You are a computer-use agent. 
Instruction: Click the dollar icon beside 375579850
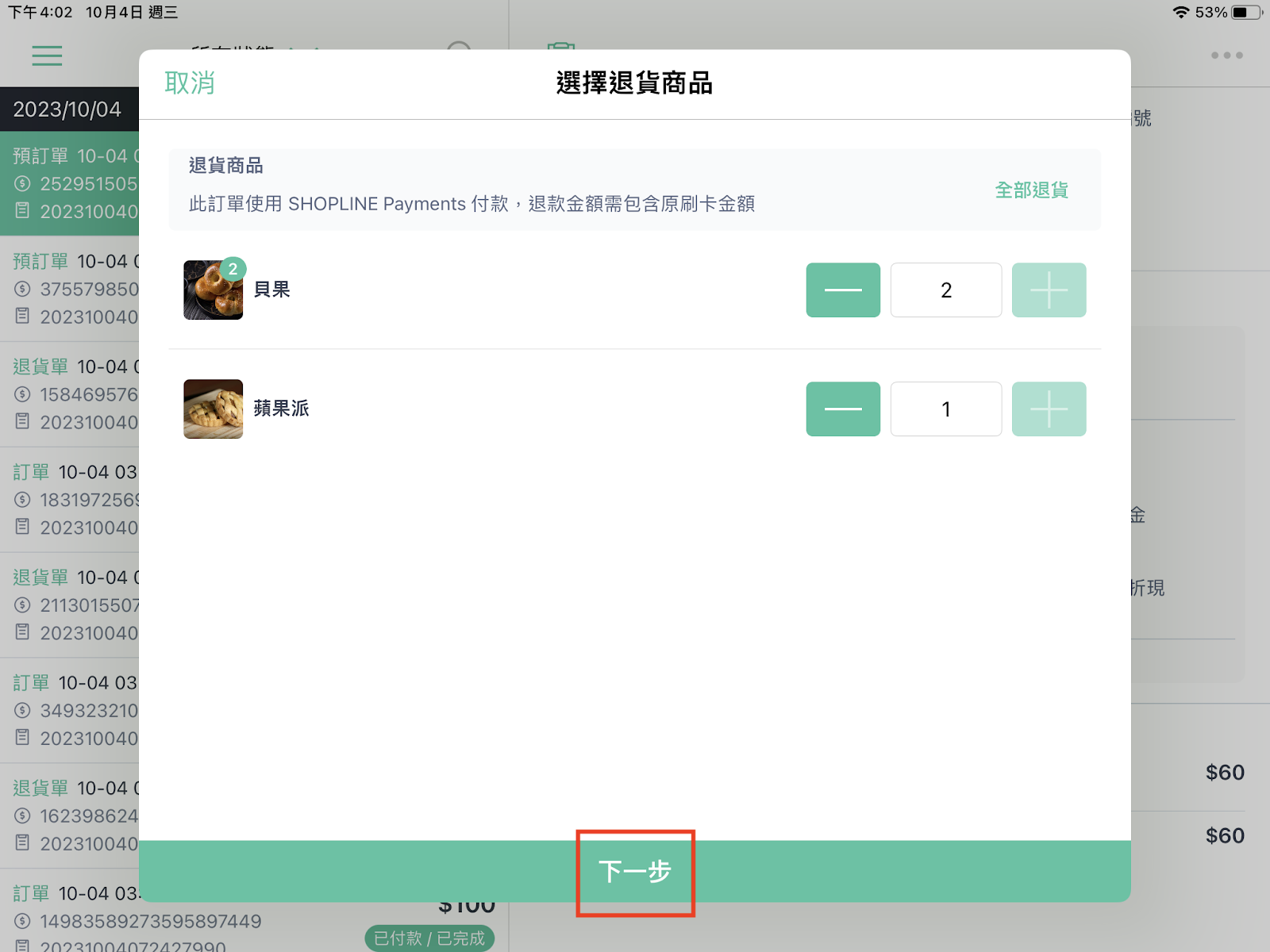(22, 289)
